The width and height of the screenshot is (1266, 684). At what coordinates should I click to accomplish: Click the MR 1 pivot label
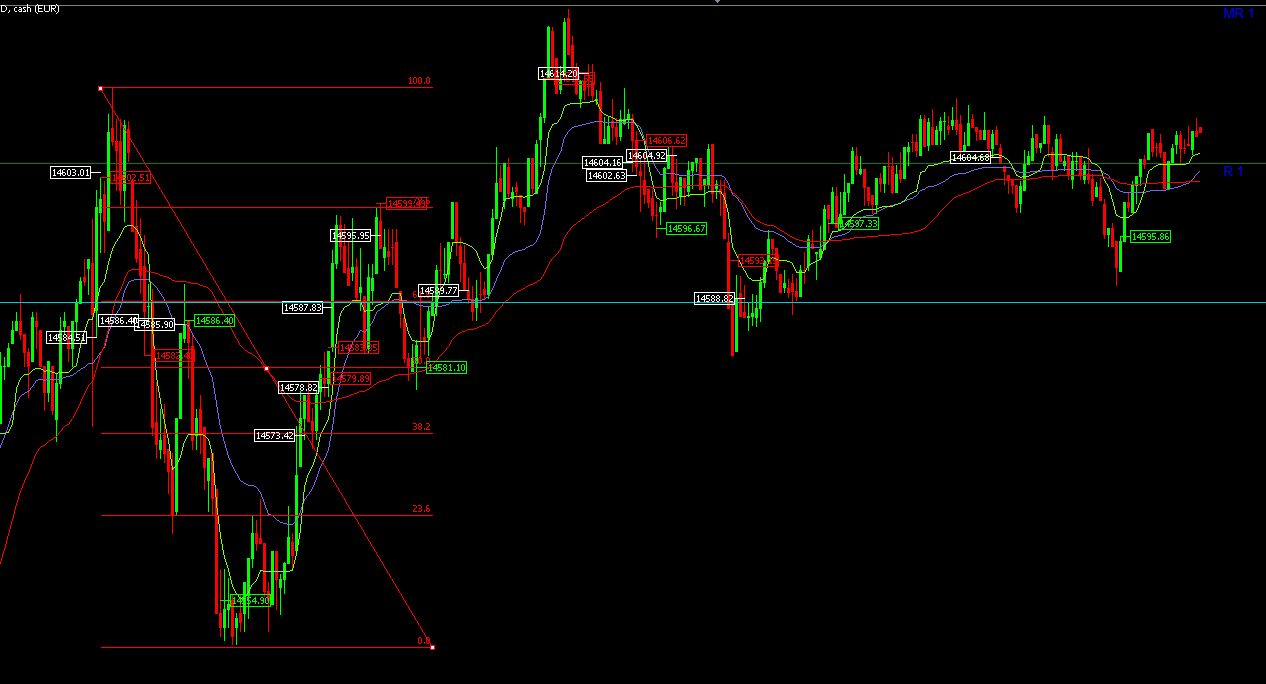tap(1239, 14)
